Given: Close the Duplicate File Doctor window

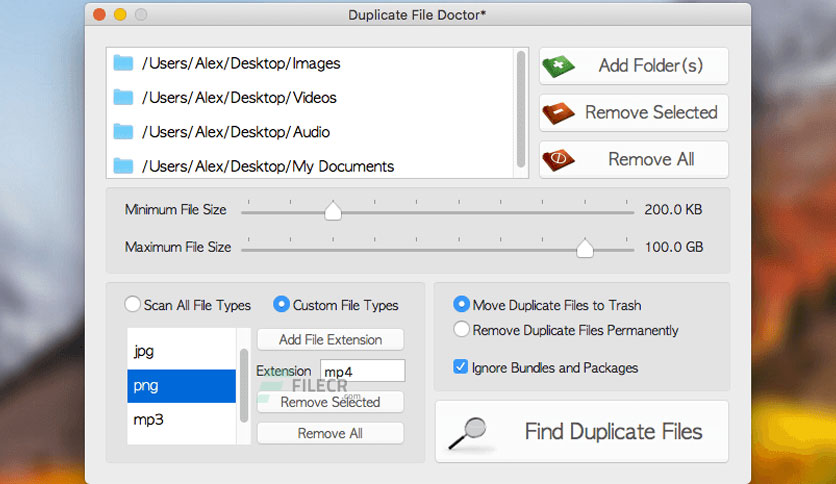Looking at the screenshot, I should click(x=99, y=14).
